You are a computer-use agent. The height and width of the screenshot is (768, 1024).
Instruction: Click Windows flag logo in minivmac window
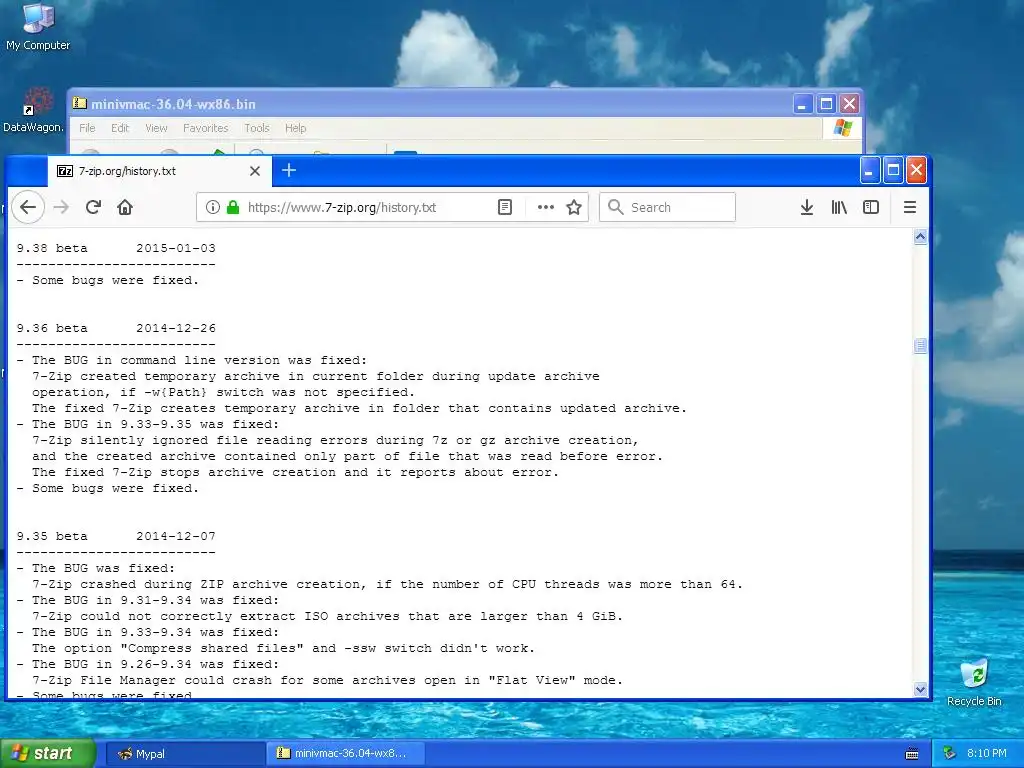pyautogui.click(x=842, y=128)
